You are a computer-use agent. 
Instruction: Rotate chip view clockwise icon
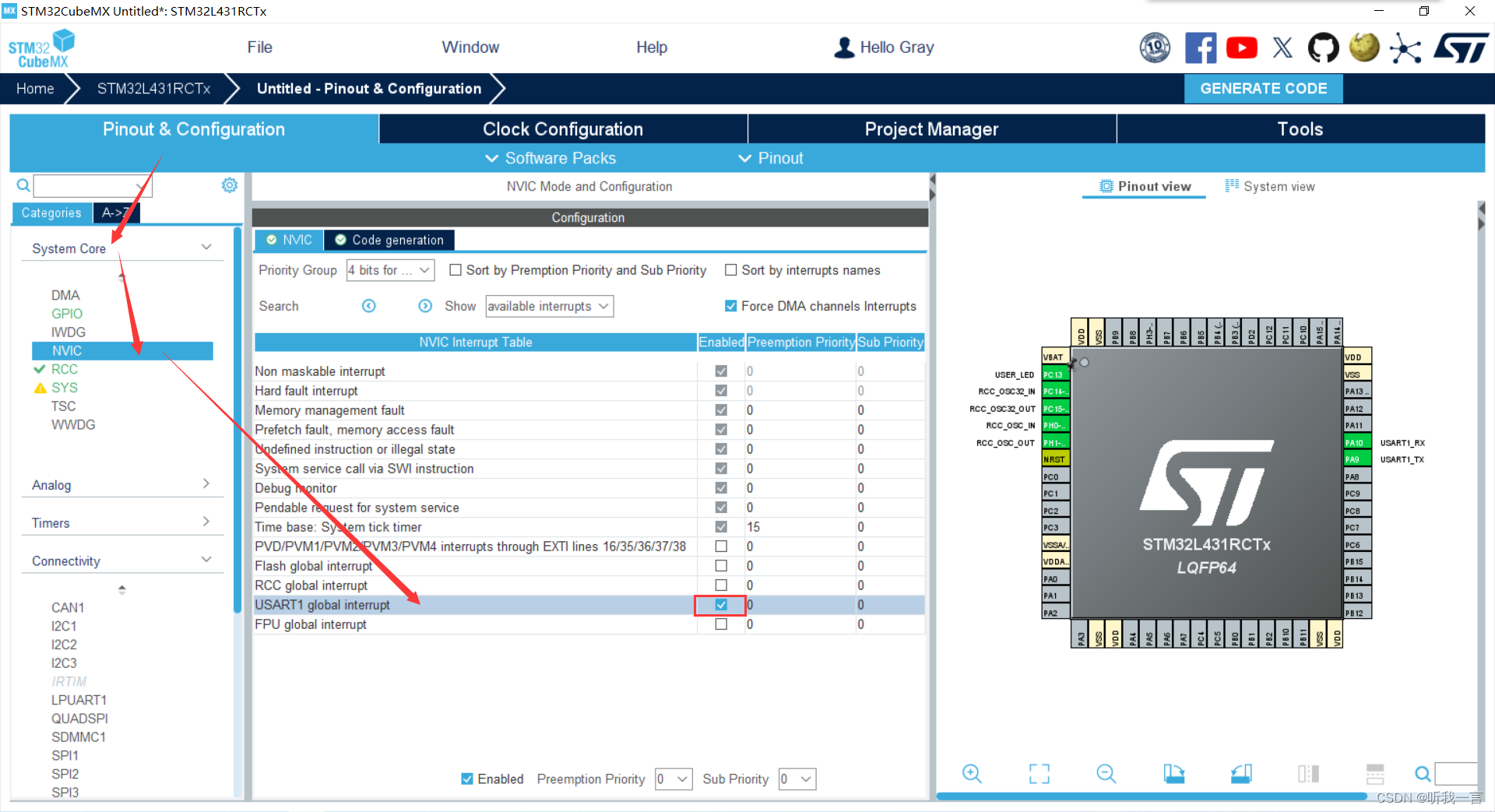tap(1174, 773)
